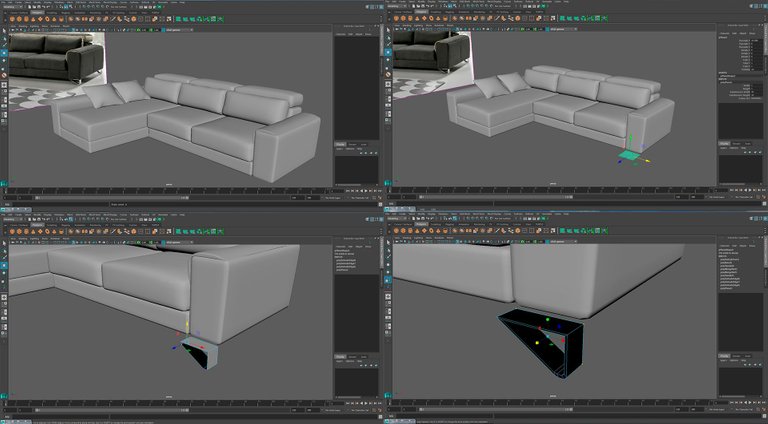This screenshot has height=424, width=768.
Task: Click cube shelf icon in large leg close-up window
Action: click(403, 231)
